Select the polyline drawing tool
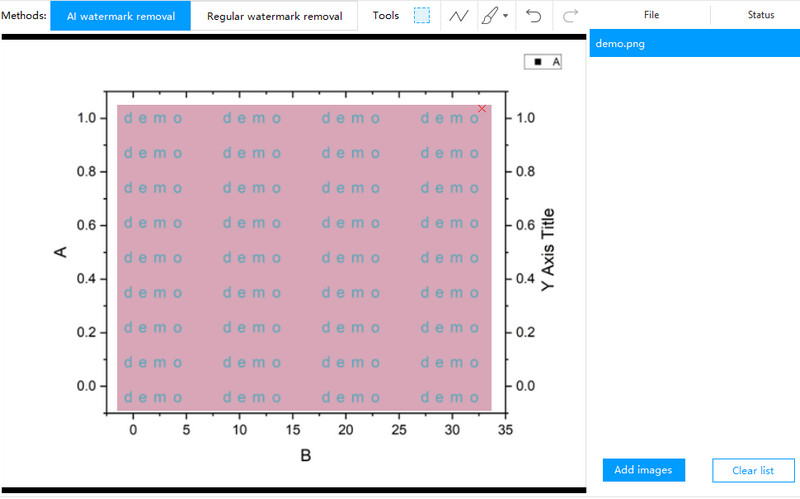Image resolution: width=800 pixels, height=499 pixels. [x=458, y=16]
